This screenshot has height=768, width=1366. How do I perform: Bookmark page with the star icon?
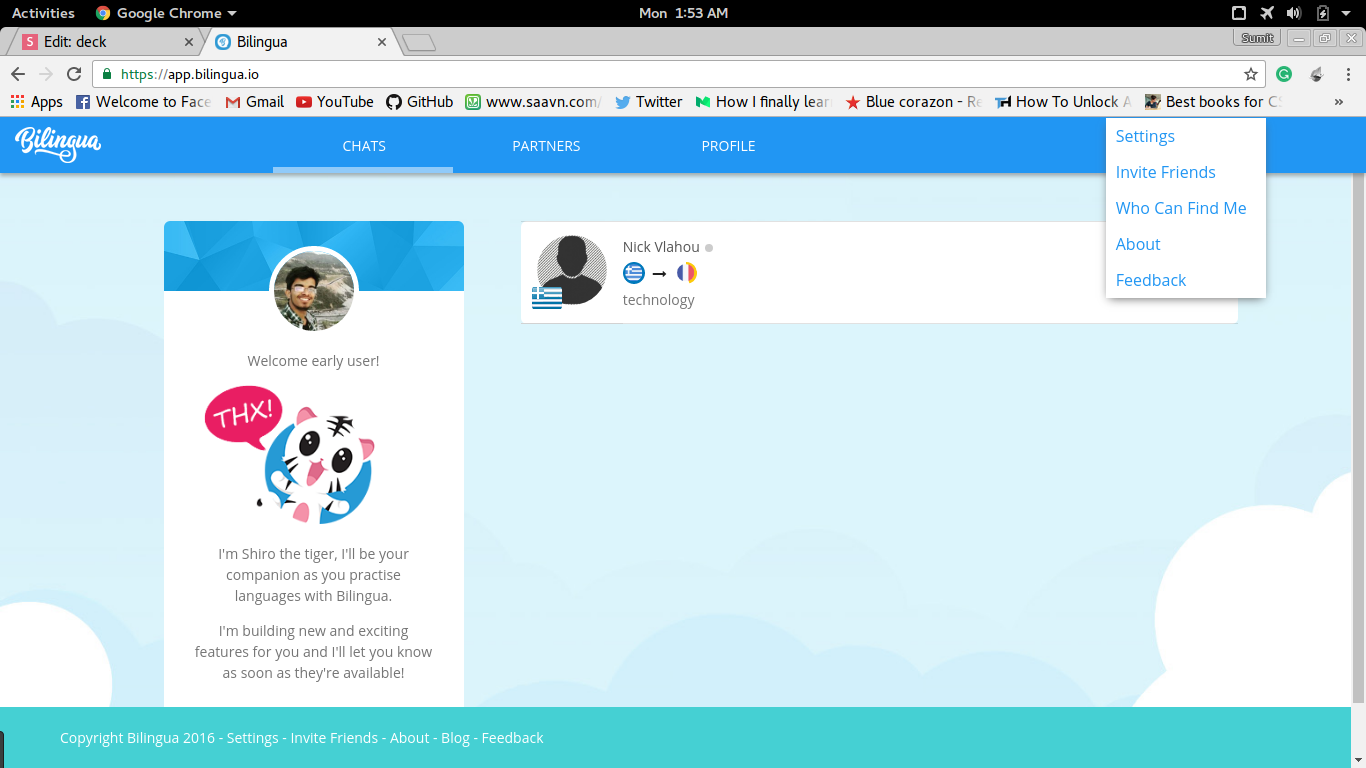[1250, 74]
